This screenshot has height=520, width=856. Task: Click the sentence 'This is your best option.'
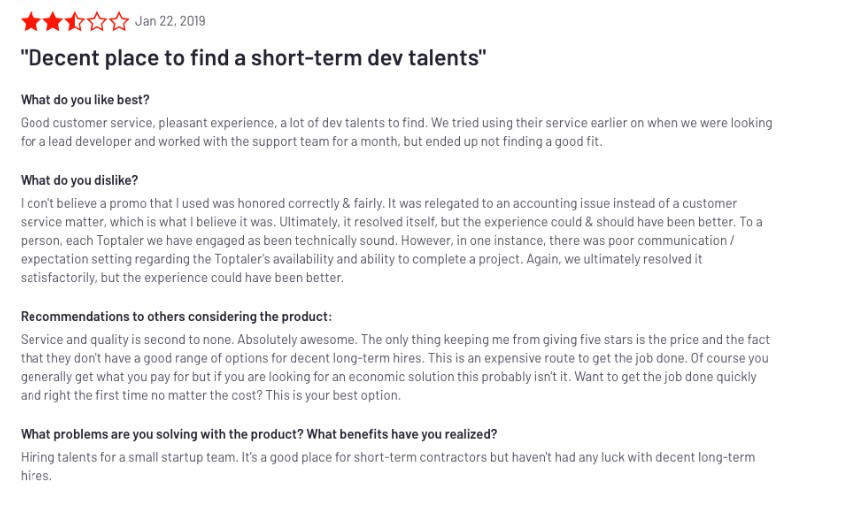333,395
